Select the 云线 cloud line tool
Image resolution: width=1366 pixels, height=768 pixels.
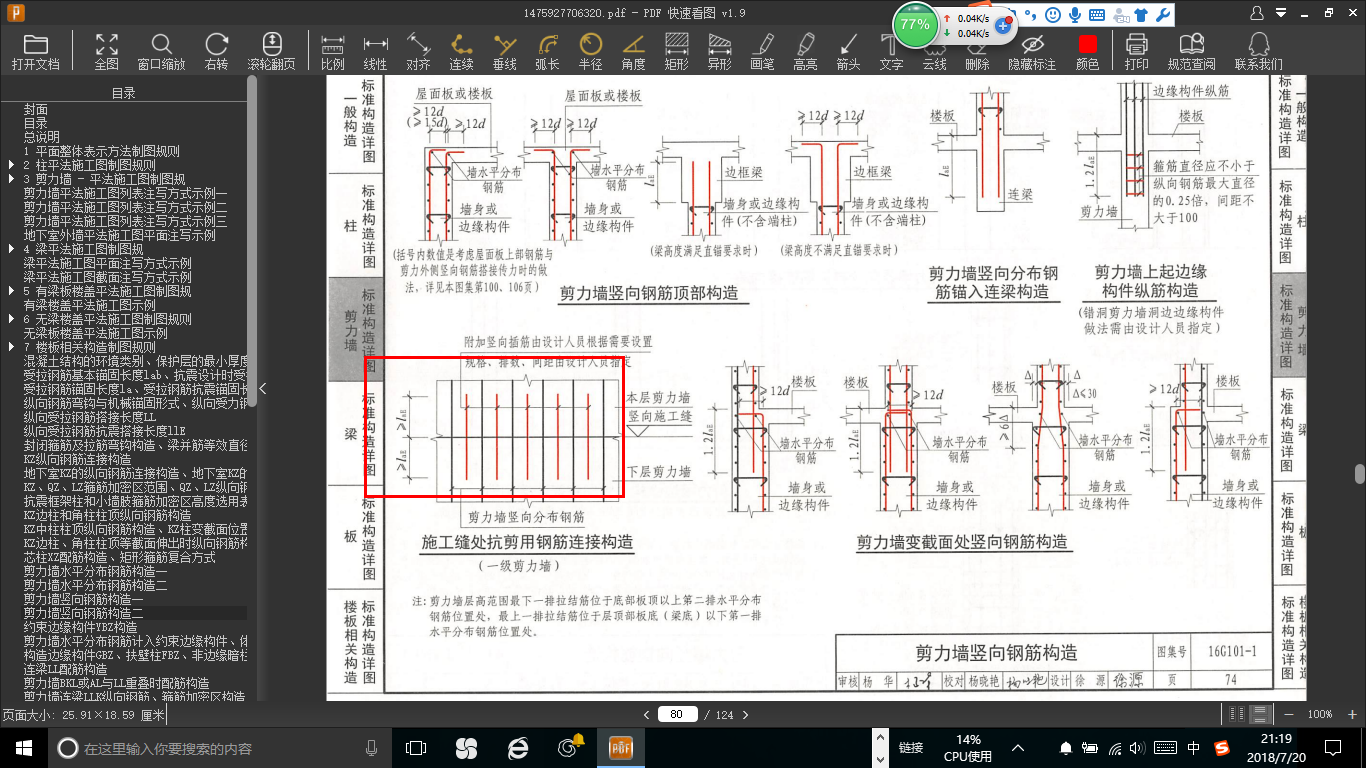934,51
